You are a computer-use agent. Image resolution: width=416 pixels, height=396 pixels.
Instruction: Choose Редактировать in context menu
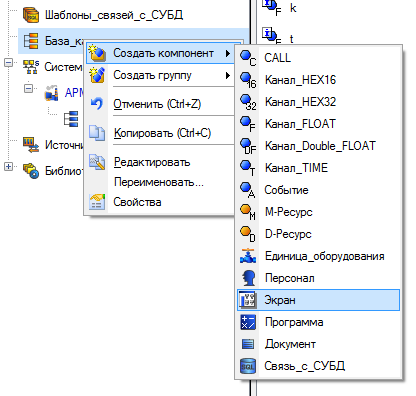(x=160, y=162)
